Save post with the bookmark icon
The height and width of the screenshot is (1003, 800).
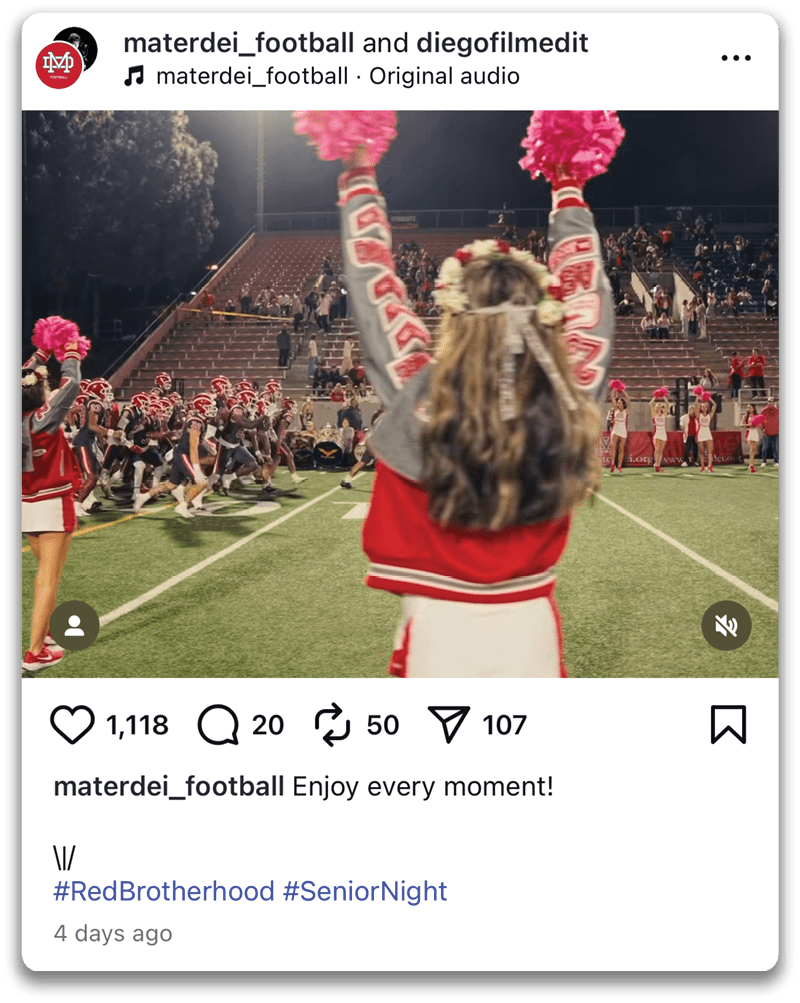tap(728, 725)
